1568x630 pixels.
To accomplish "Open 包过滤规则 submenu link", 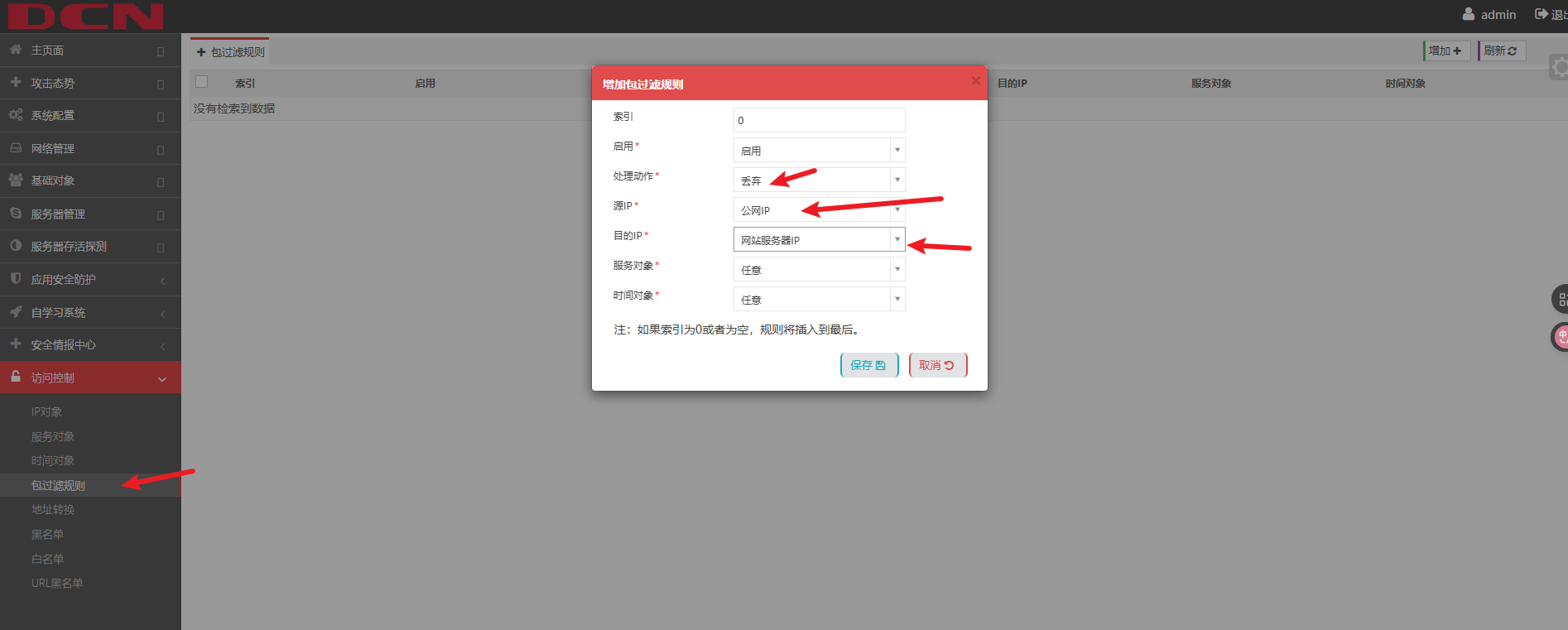I will point(58,485).
